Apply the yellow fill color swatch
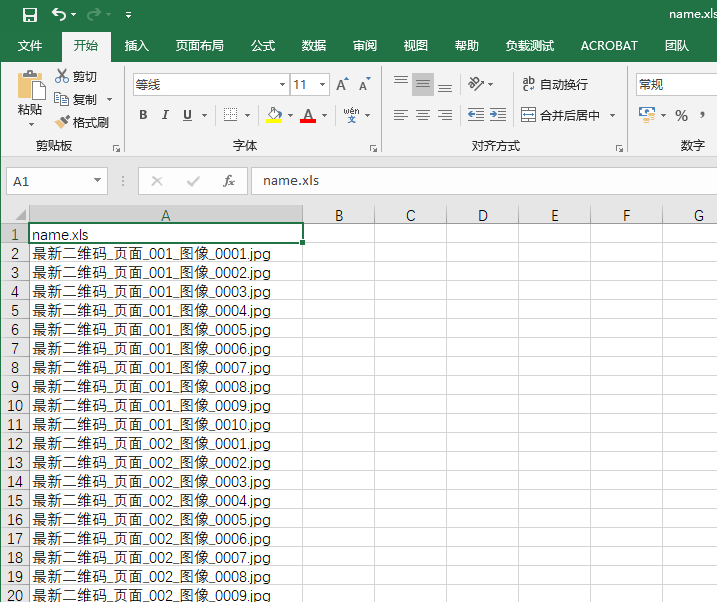 coord(274,115)
